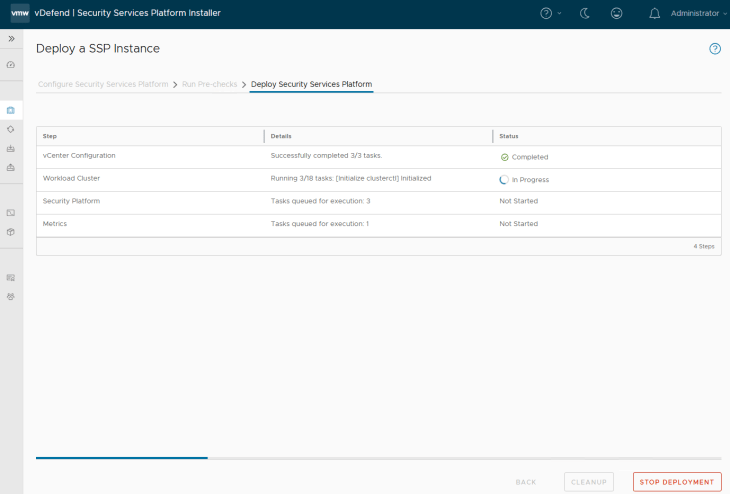This screenshot has height=494, width=730.
Task: Open the dashboard gauge icon in sidebar
Action: (x=11, y=64)
